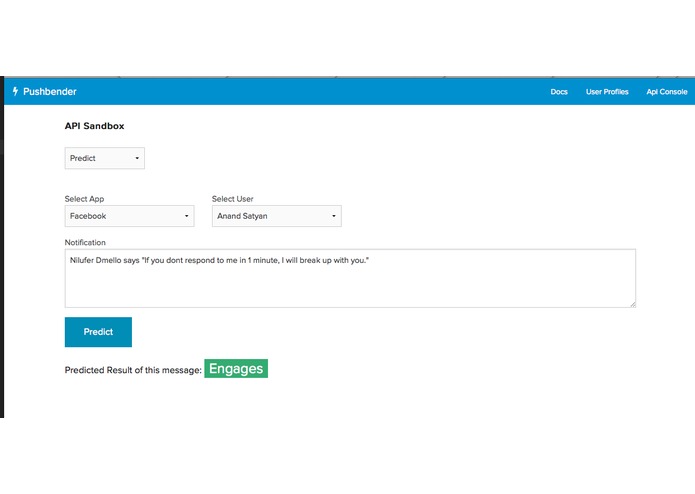
Task: Click the Pushbender lightning bolt logo icon
Action: (x=16, y=91)
